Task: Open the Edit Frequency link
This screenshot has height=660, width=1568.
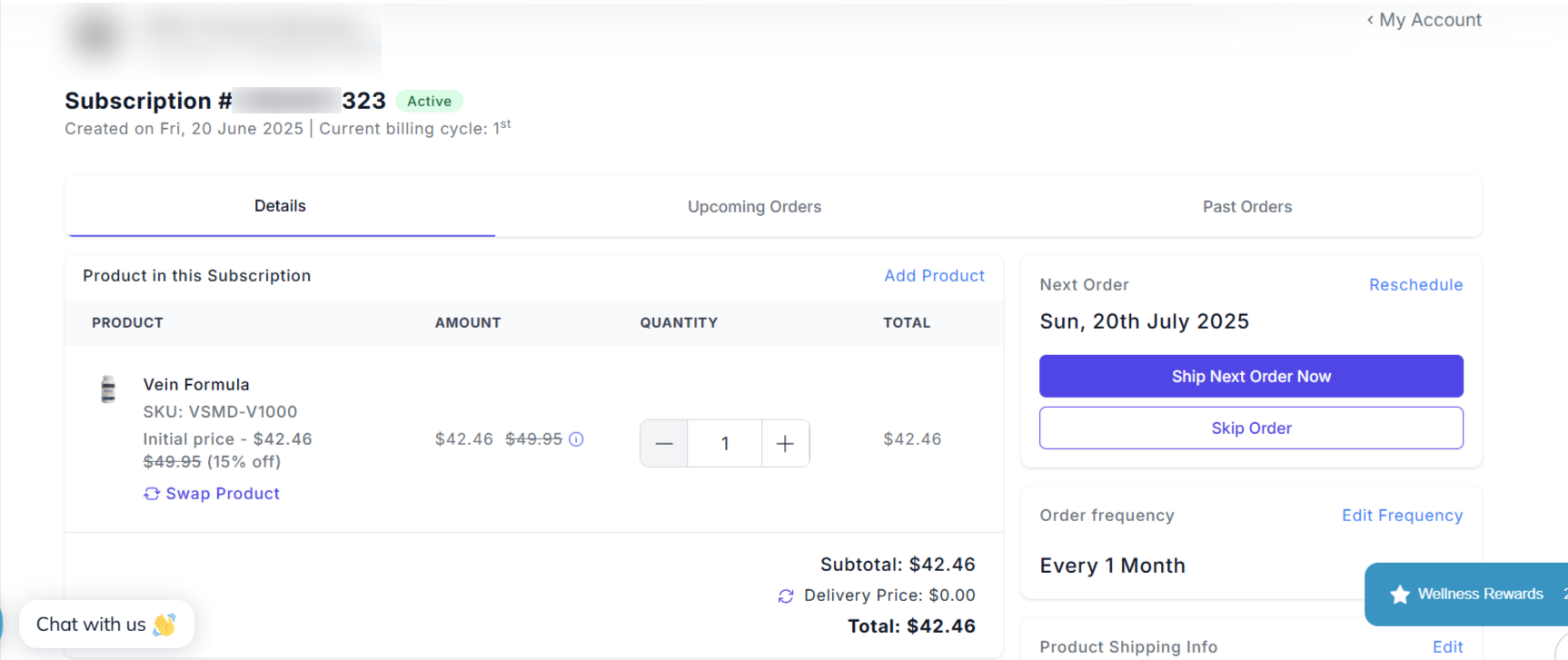Action: click(1402, 516)
